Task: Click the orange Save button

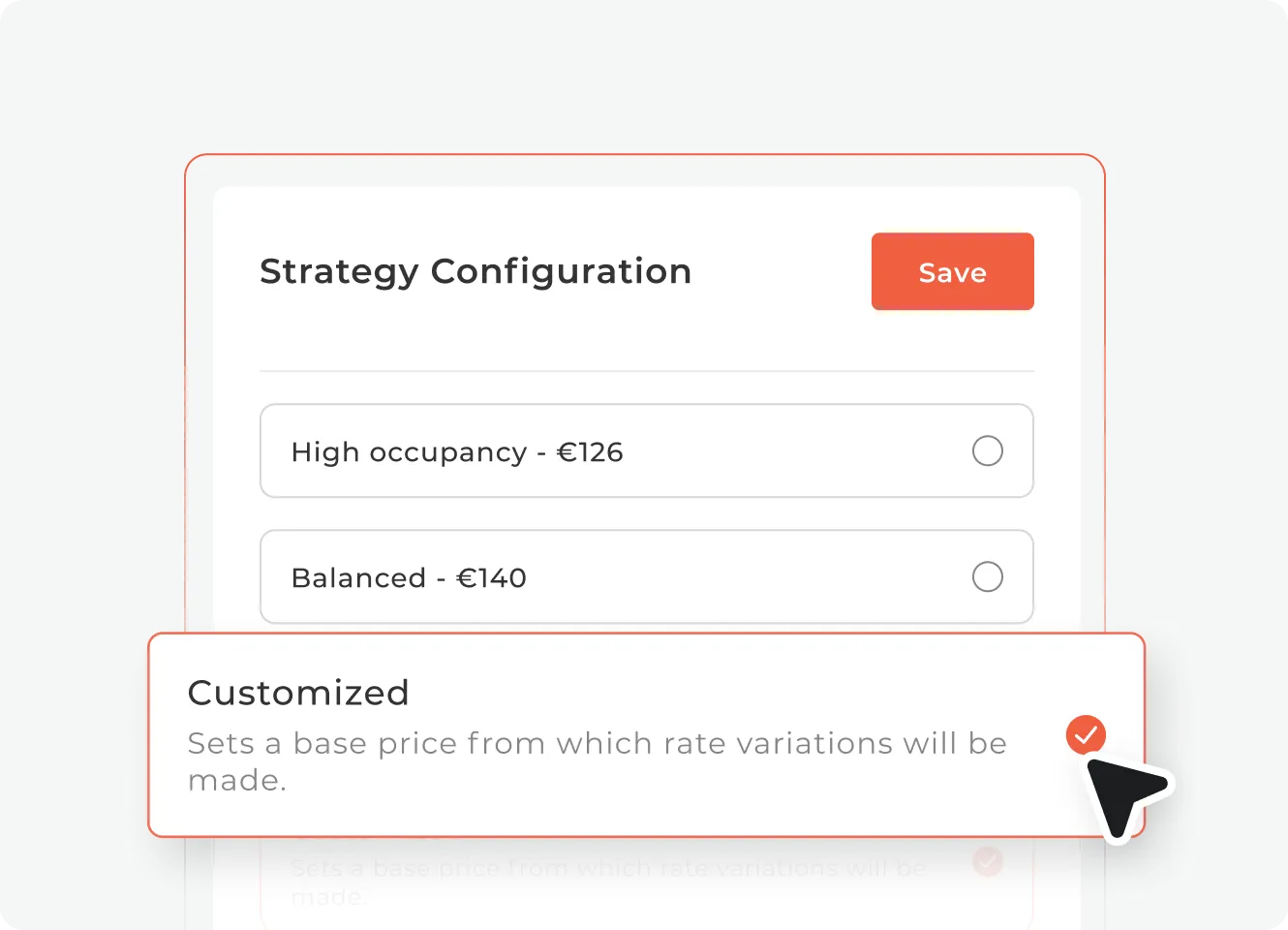Action: (952, 272)
